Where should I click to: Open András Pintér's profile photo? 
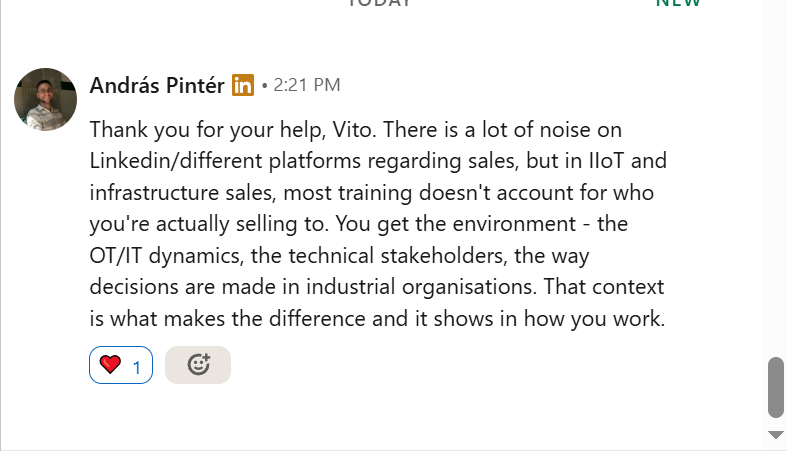point(45,99)
